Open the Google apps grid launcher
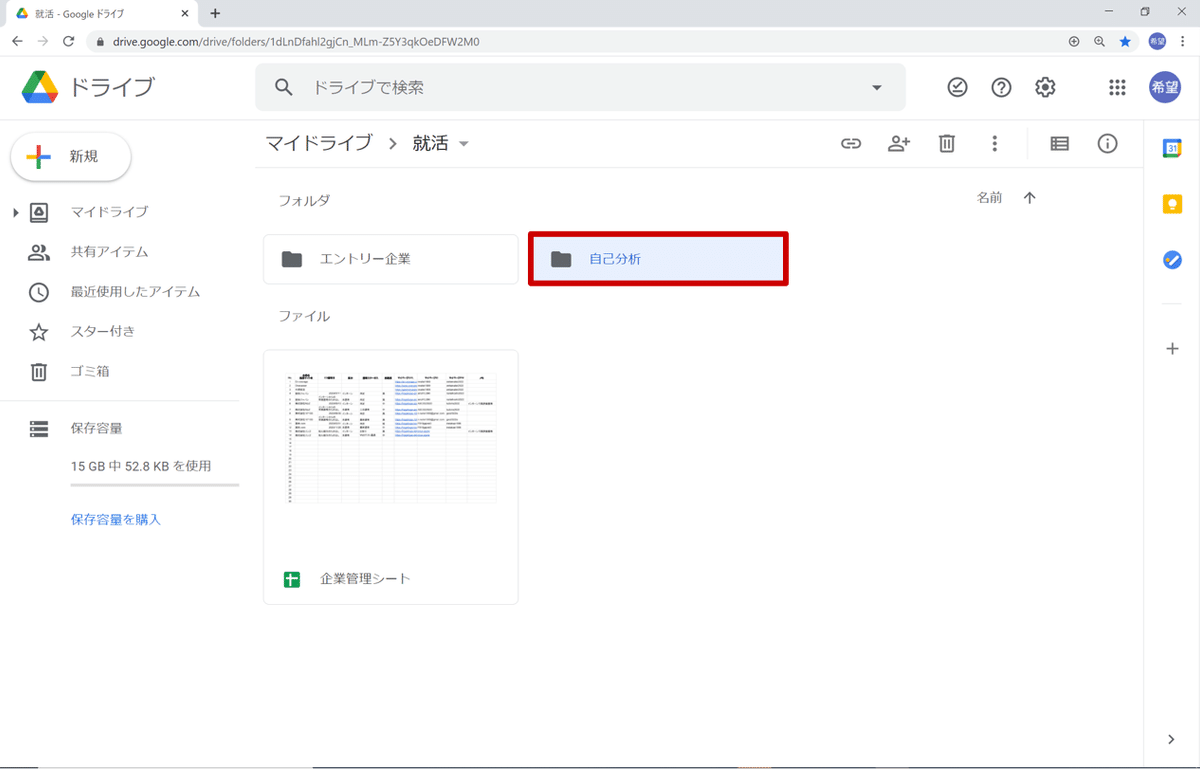 (x=1117, y=87)
